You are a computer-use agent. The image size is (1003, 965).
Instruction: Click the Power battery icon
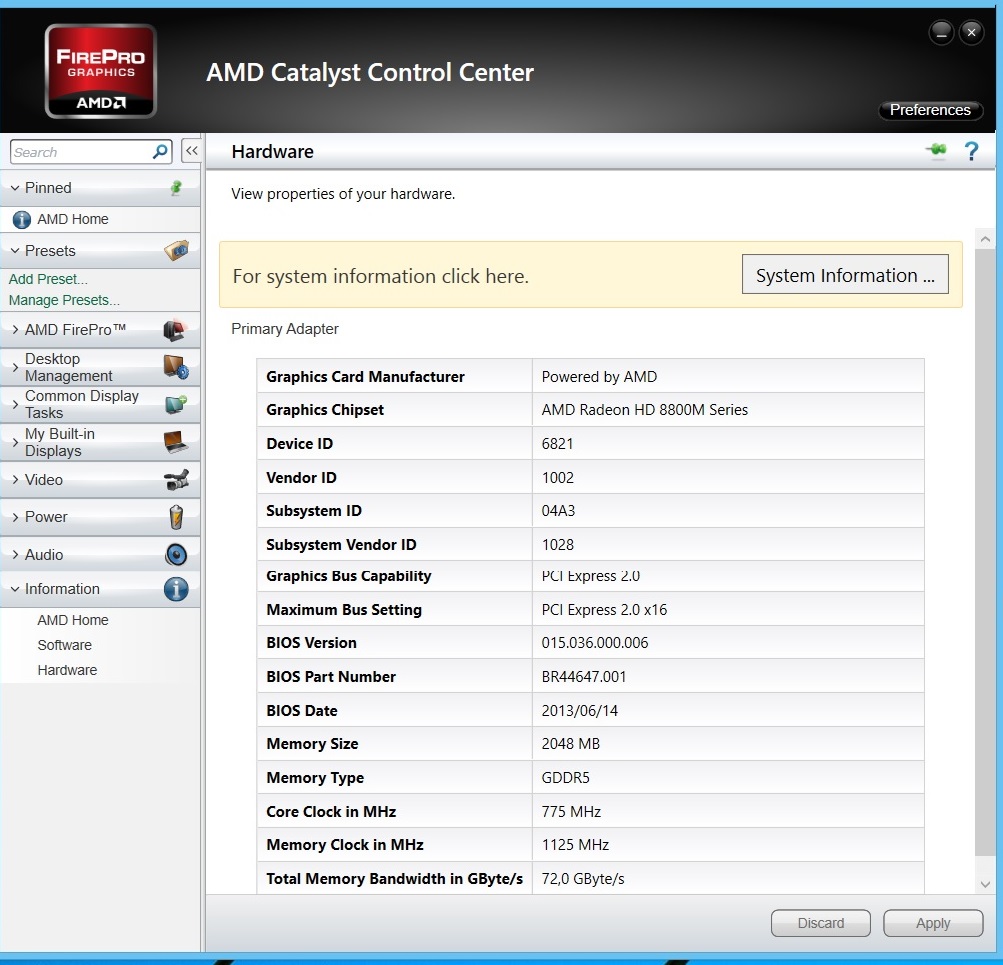click(177, 517)
